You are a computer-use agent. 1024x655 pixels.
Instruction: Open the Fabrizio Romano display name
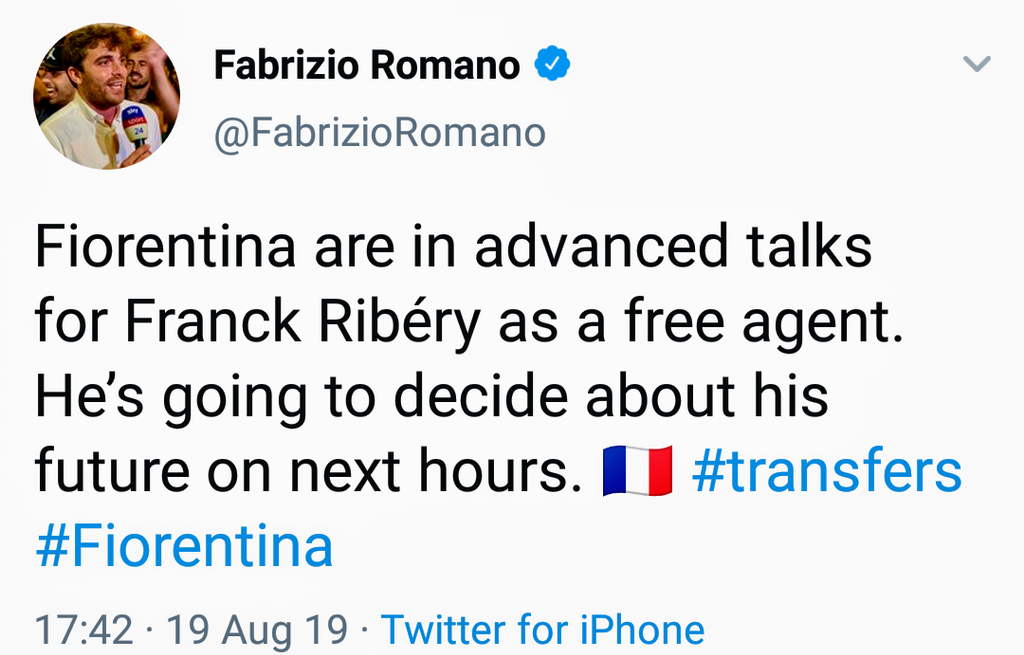point(367,67)
